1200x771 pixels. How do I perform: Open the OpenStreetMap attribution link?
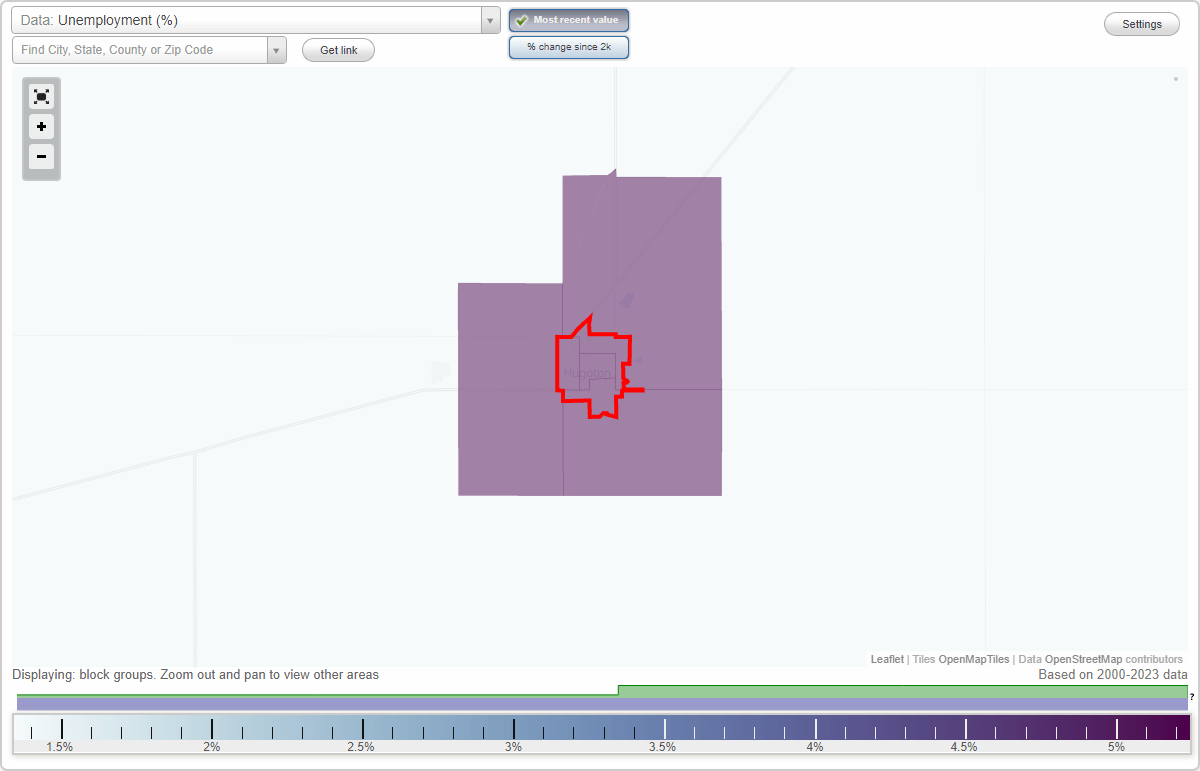(1083, 659)
